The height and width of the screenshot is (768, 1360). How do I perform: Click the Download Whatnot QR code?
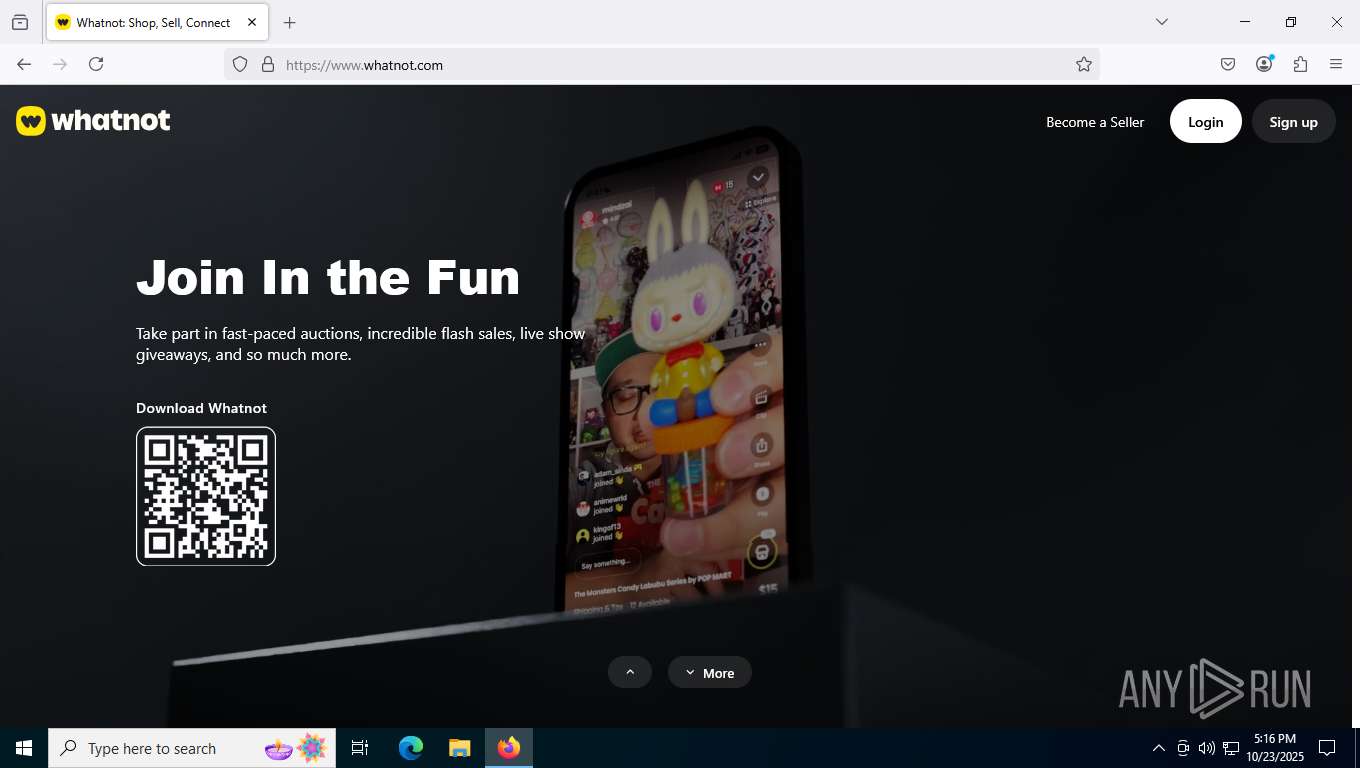[206, 496]
